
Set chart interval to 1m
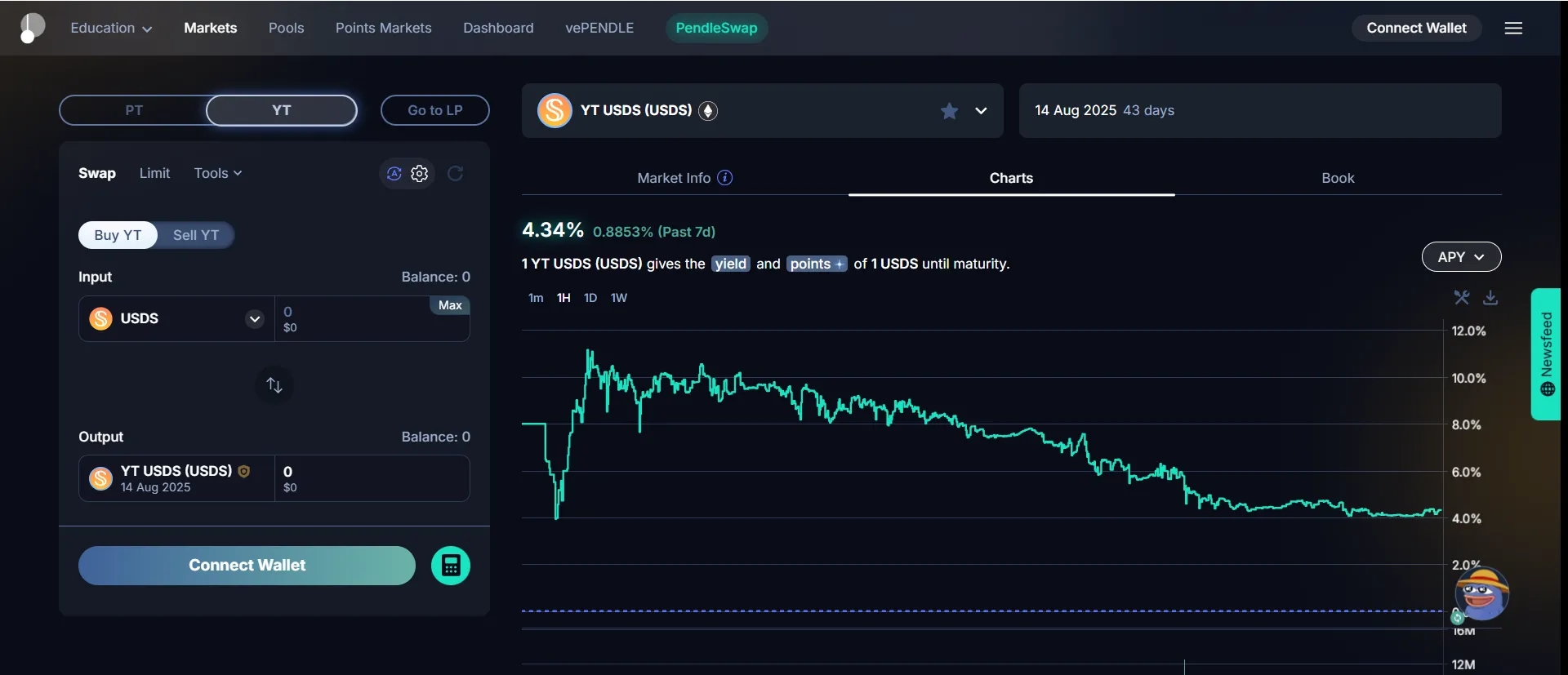[x=536, y=298]
